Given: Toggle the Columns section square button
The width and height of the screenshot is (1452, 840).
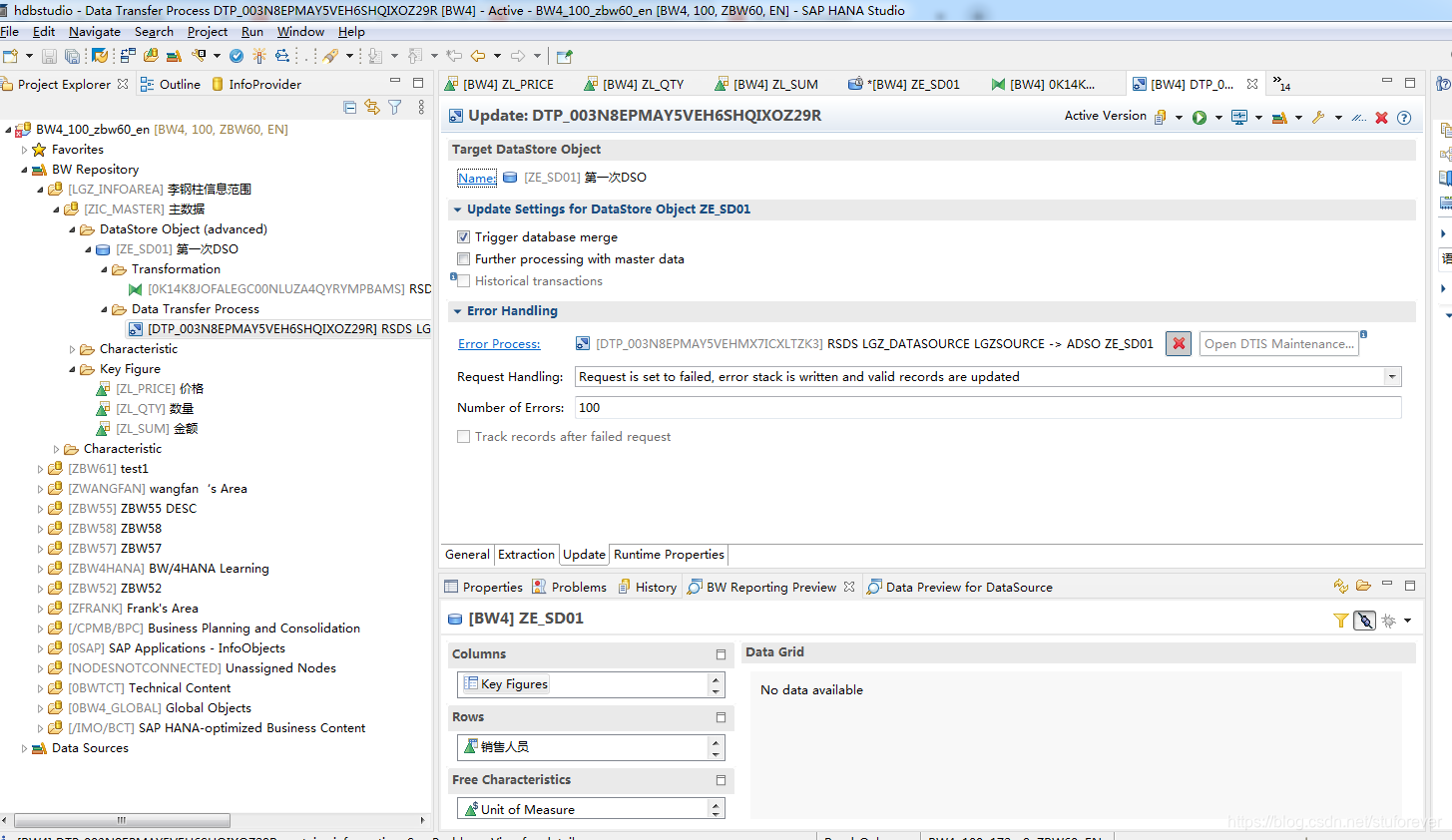Looking at the screenshot, I should point(721,654).
